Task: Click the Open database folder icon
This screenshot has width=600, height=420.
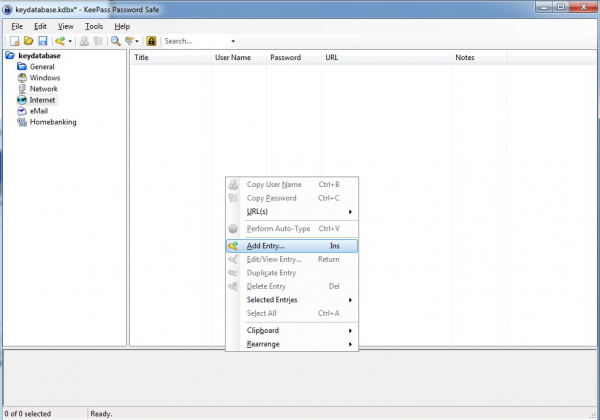Action: pos(29,41)
